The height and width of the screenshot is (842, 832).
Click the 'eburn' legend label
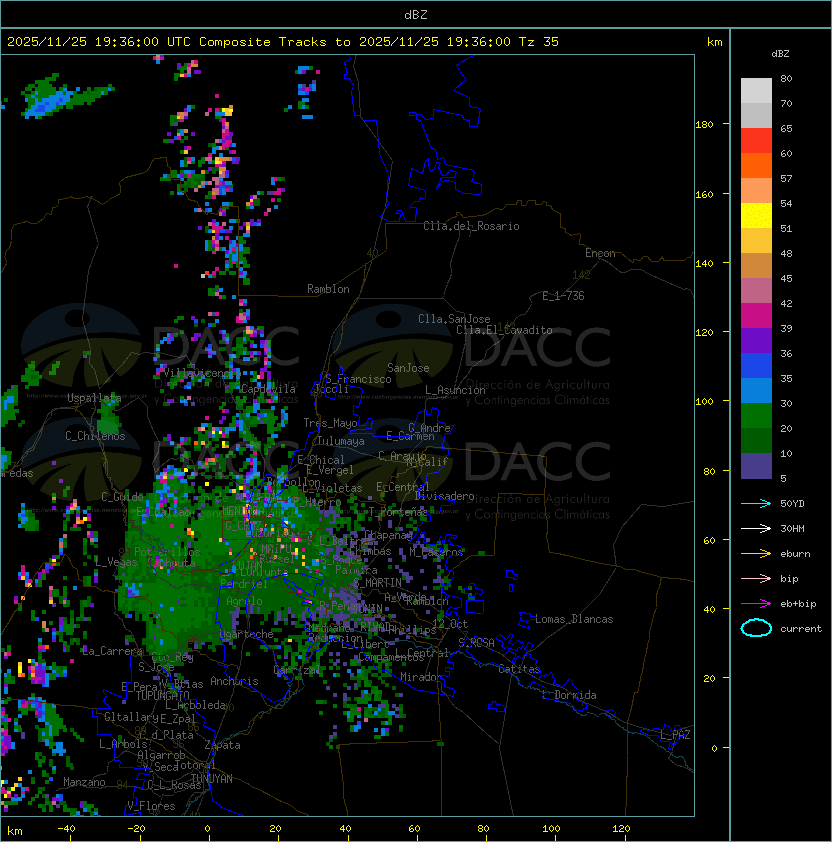coord(795,554)
